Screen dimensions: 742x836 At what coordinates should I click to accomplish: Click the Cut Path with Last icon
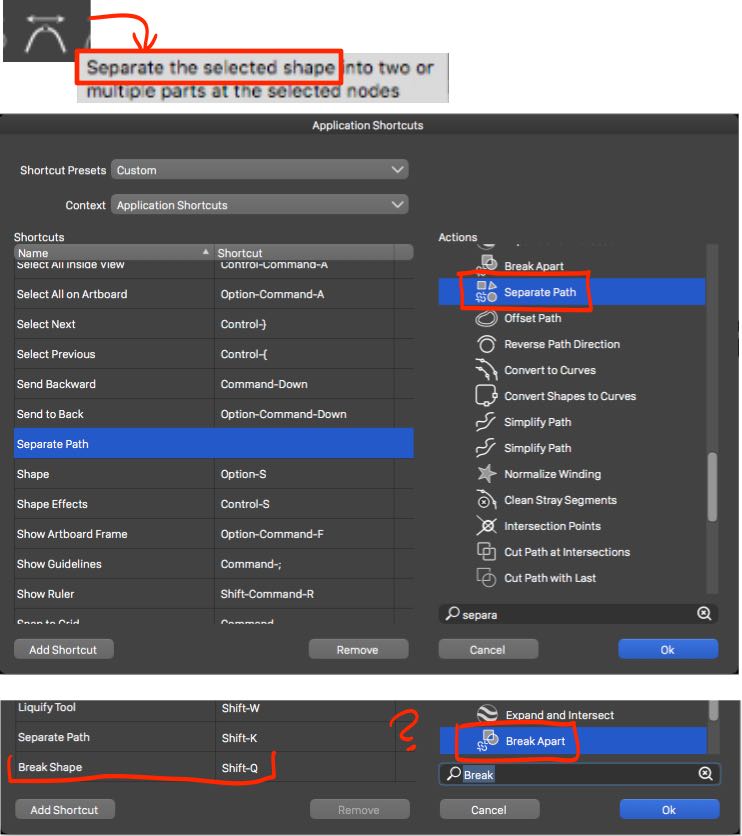coord(486,578)
